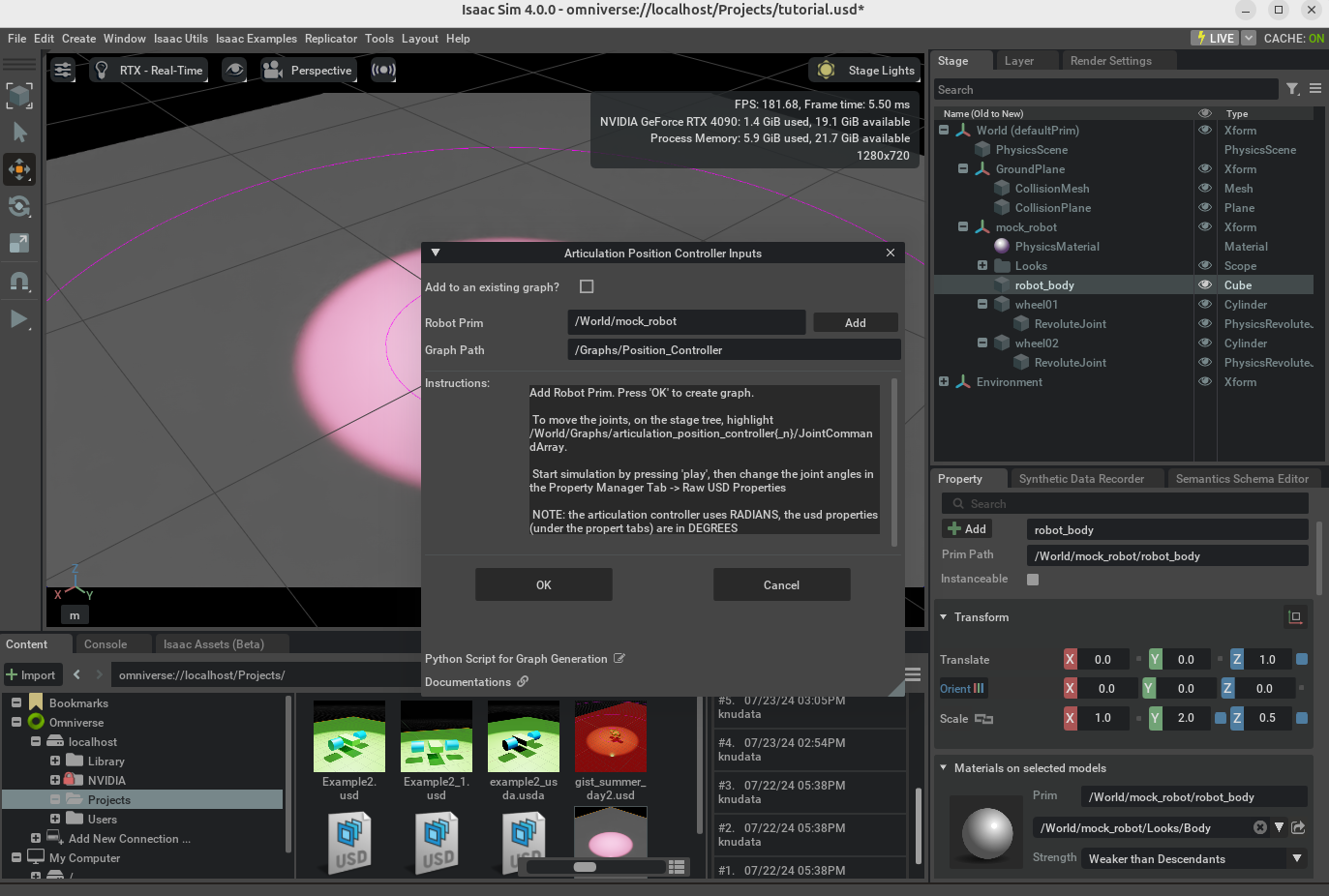This screenshot has width=1329, height=896.
Task: Go to the bound material arrow icon
Action: coord(1298,827)
